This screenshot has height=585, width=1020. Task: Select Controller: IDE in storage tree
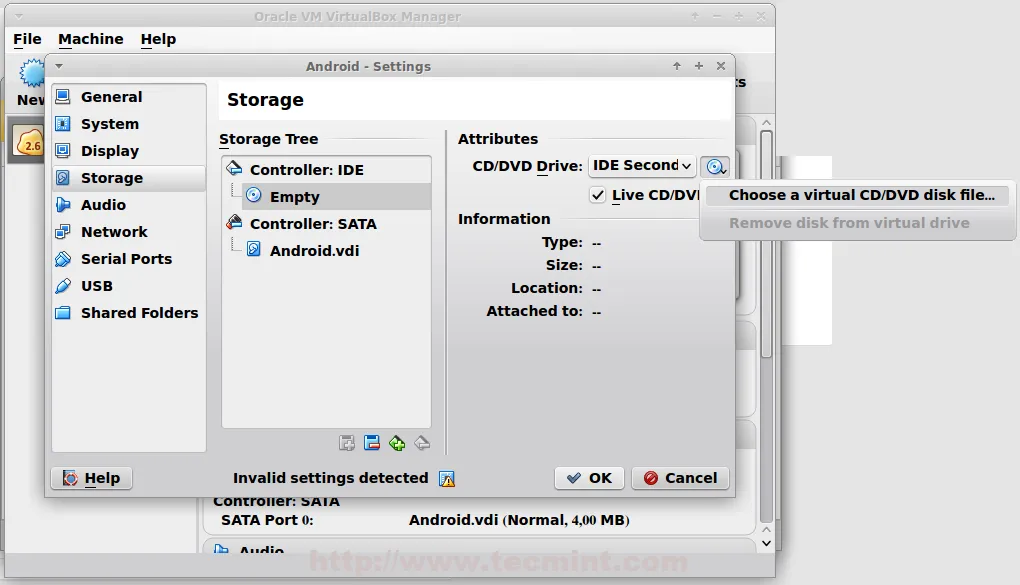tap(306, 170)
